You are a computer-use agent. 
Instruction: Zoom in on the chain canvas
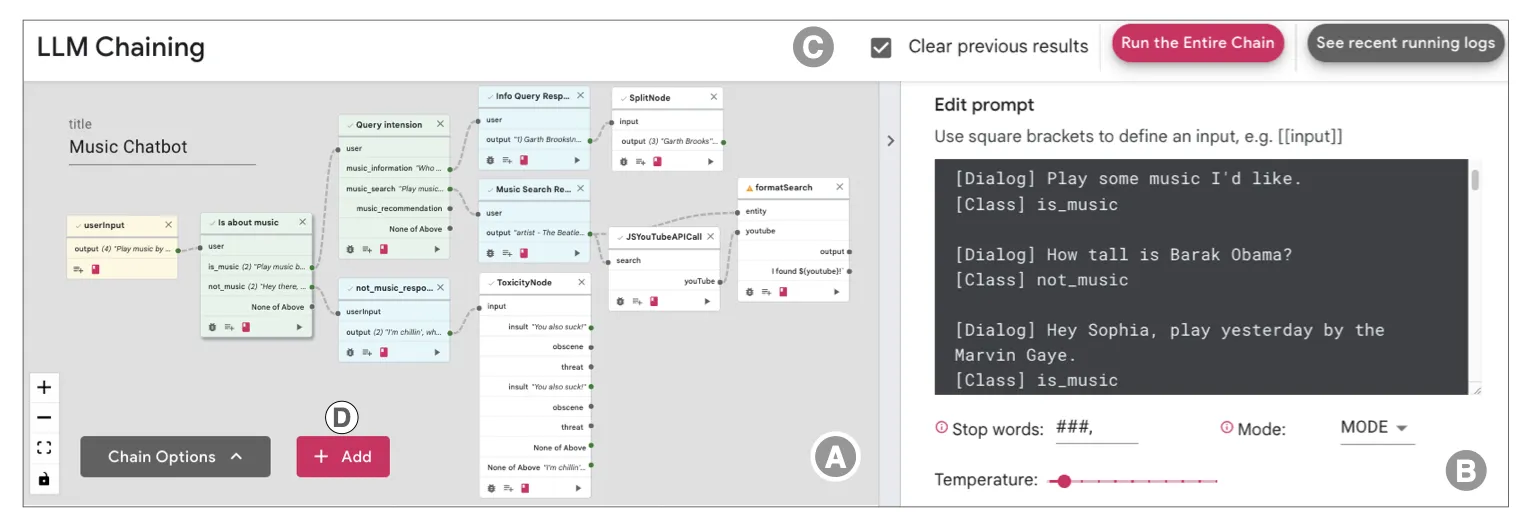[x=44, y=387]
